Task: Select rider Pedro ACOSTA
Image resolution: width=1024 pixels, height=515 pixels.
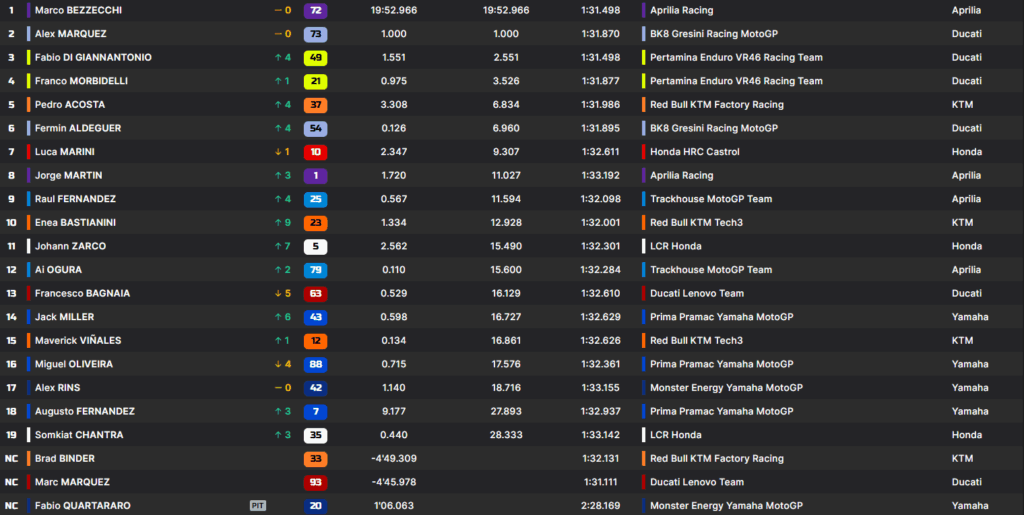Action: [70, 104]
